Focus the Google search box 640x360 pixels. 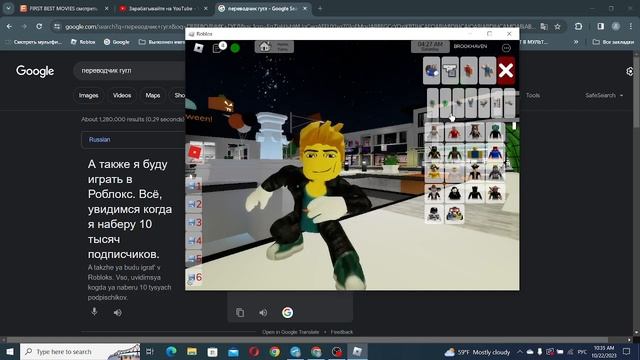click(130, 71)
